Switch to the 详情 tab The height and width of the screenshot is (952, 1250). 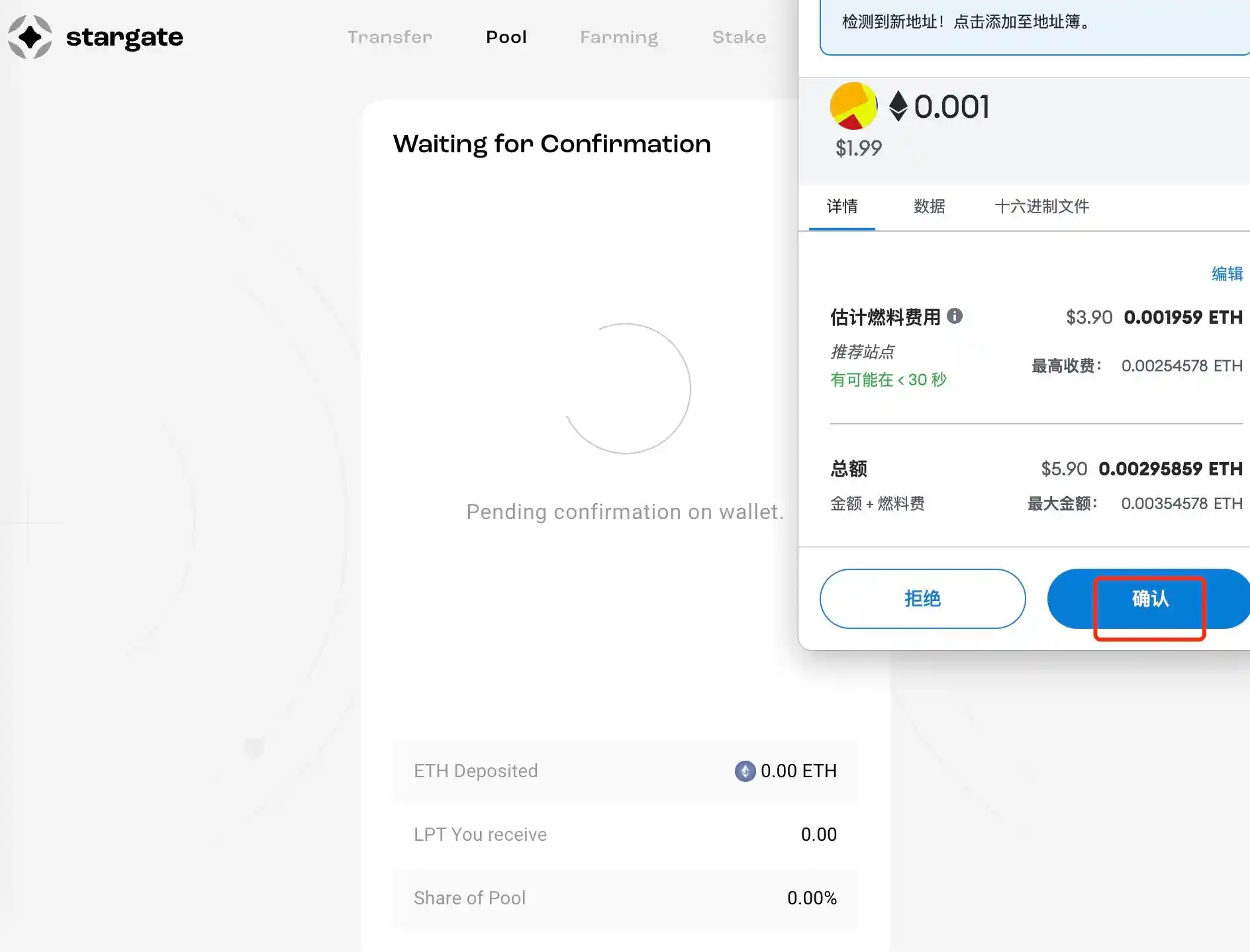pos(841,207)
